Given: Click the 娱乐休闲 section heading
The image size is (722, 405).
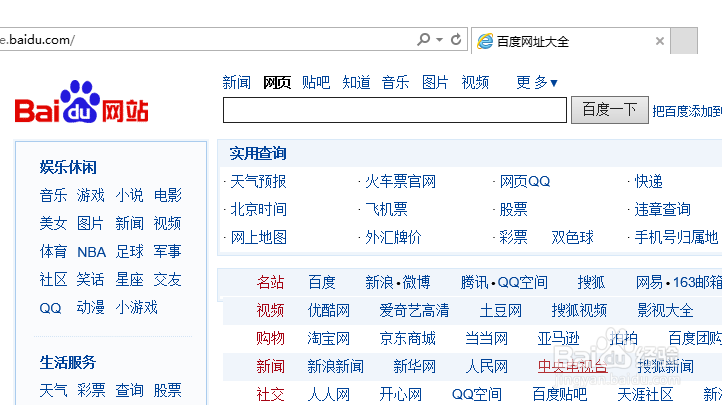Looking at the screenshot, I should [x=68, y=168].
